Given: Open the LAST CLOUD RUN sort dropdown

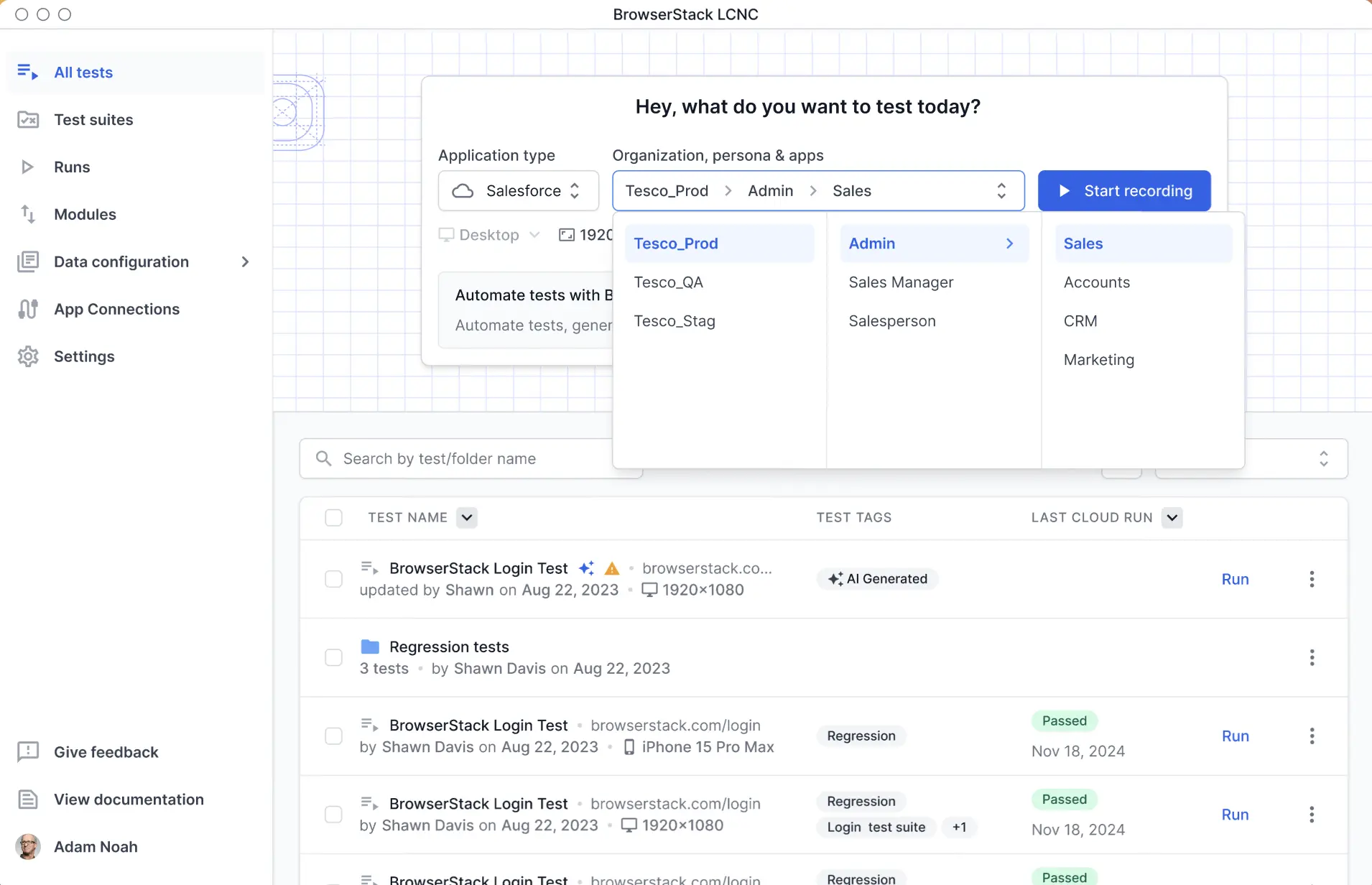Looking at the screenshot, I should 1172,518.
